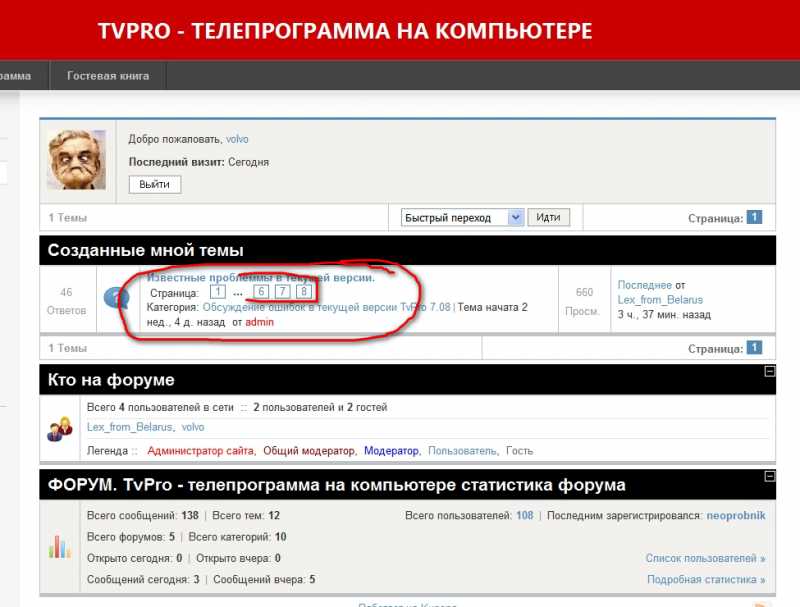Click the total users count 108
The height and width of the screenshot is (607, 800).
pos(524,515)
